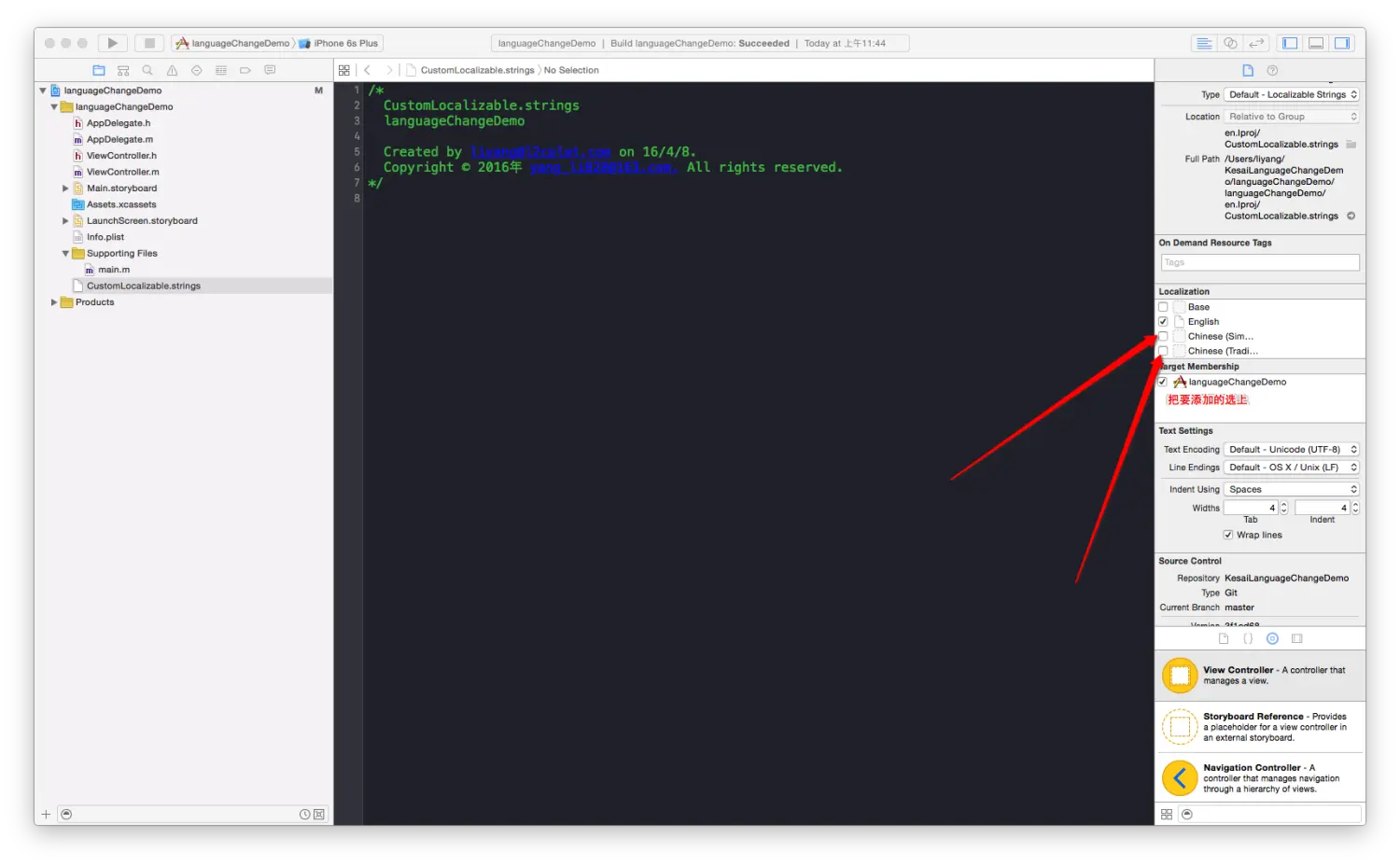Click On Demand Resource Tags field
The width and height of the screenshot is (1400, 866).
coord(1260,262)
